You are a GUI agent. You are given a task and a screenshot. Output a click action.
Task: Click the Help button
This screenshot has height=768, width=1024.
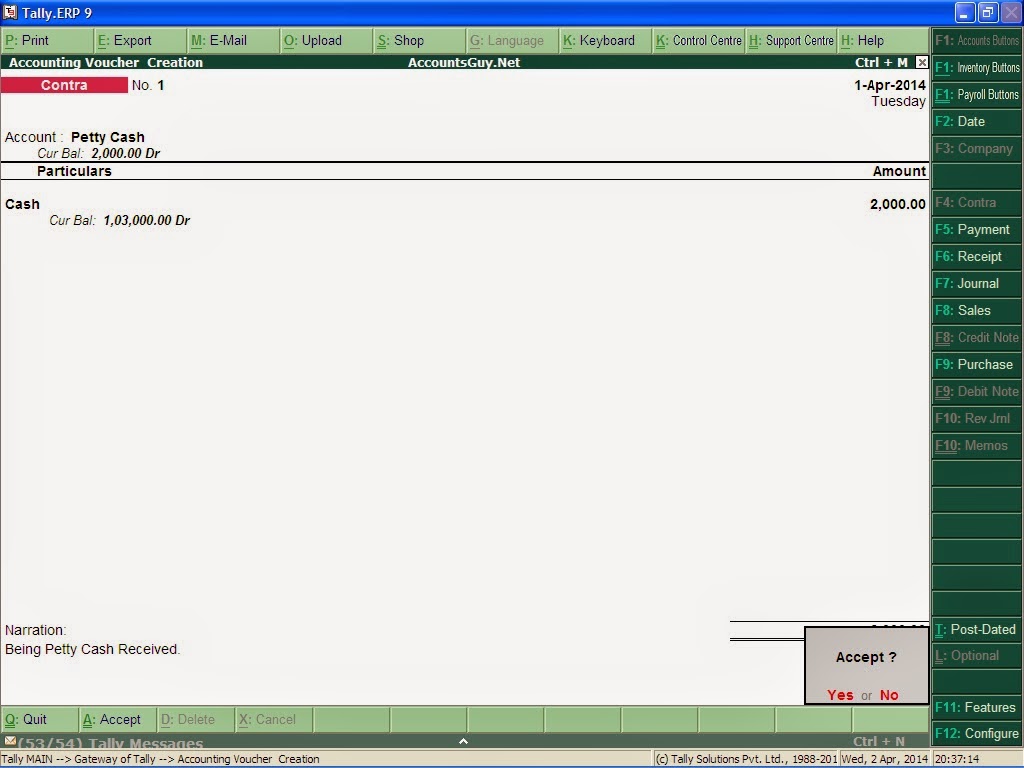click(x=883, y=40)
